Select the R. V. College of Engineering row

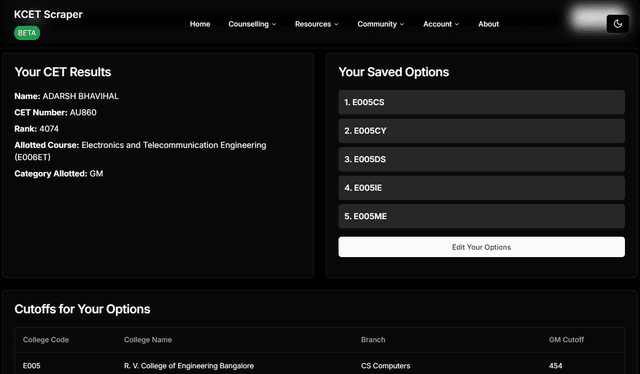320,364
